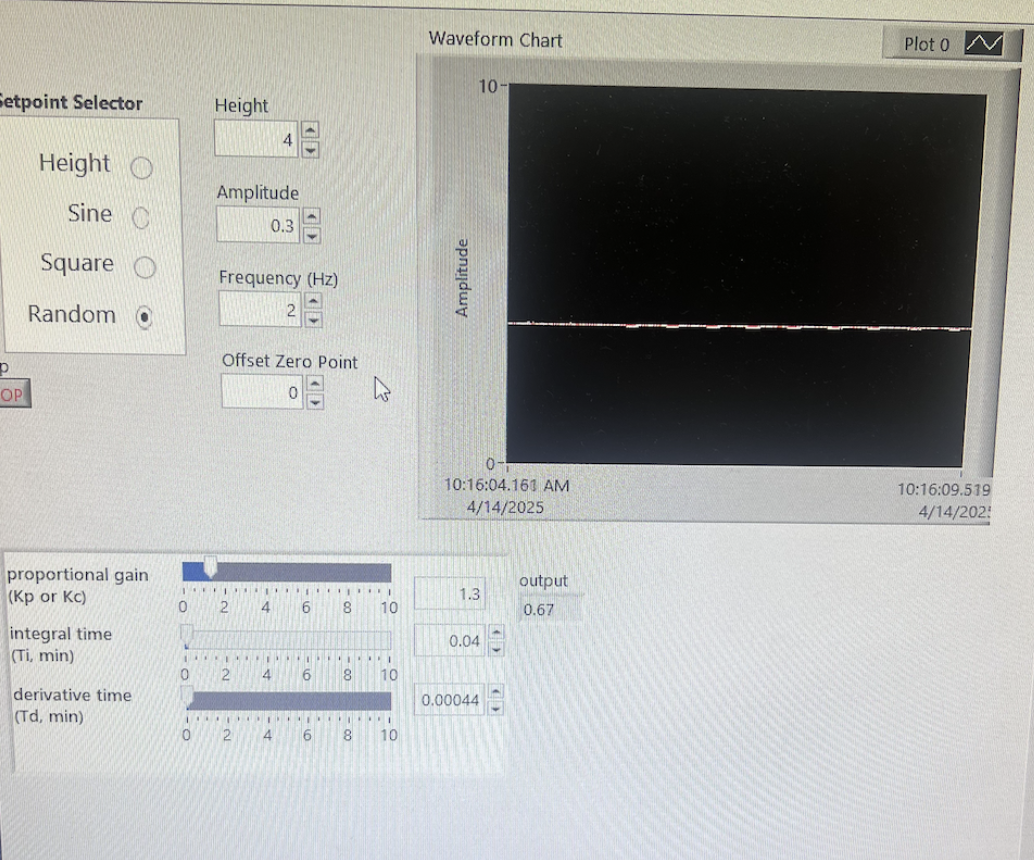Click the proportional gain slider handle

point(210,568)
